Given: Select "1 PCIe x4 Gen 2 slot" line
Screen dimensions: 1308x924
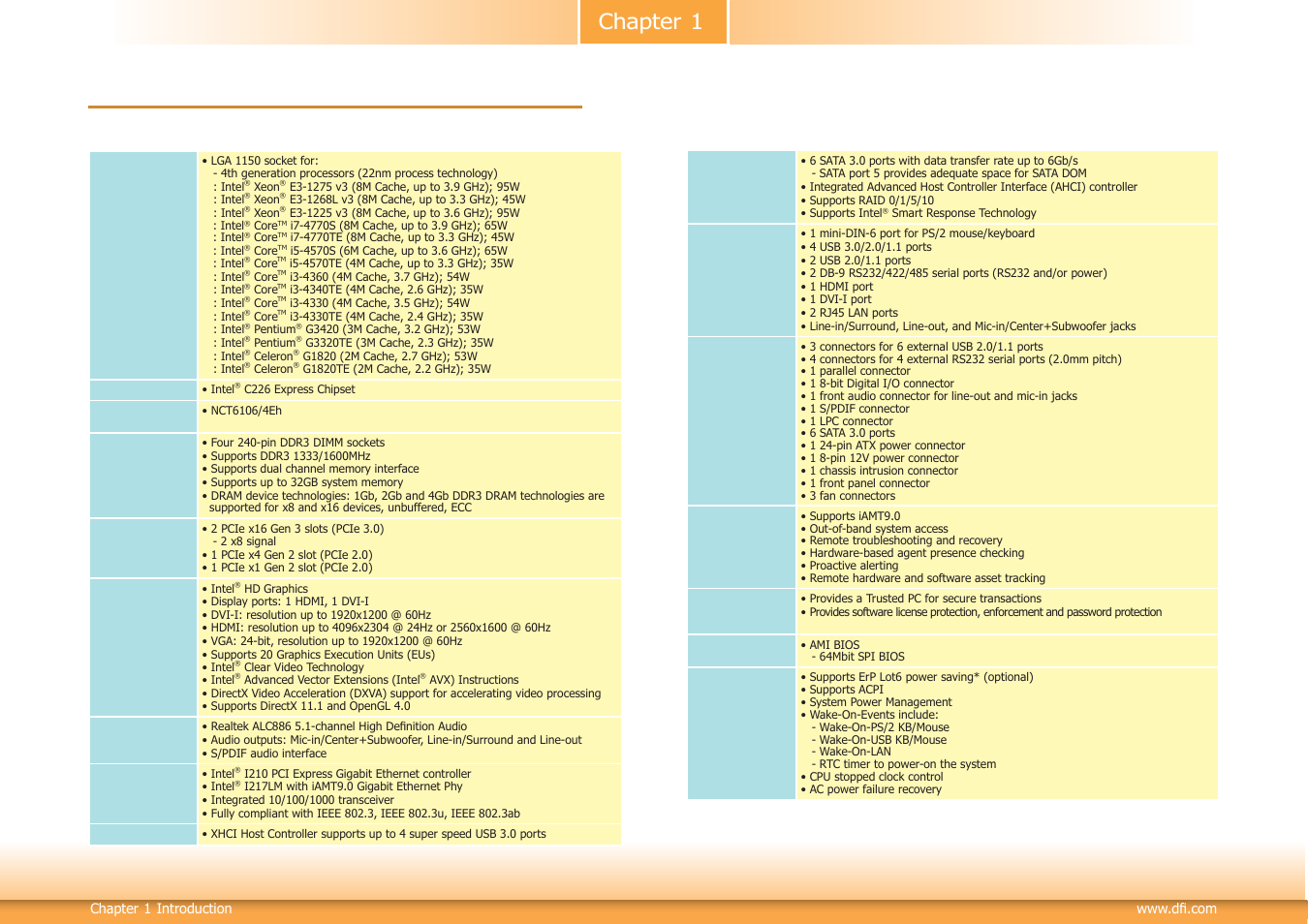Looking at the screenshot, I should (287, 555).
